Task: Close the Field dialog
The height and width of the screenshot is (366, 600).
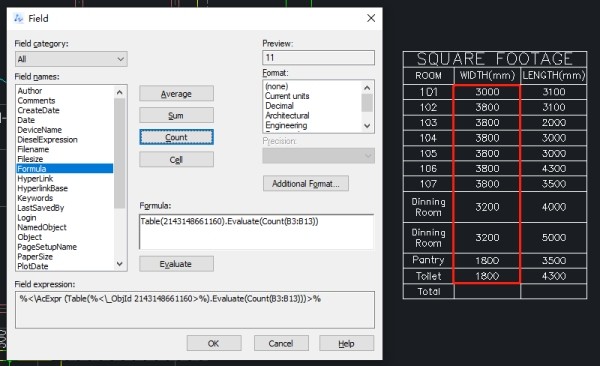Action: coord(371,18)
